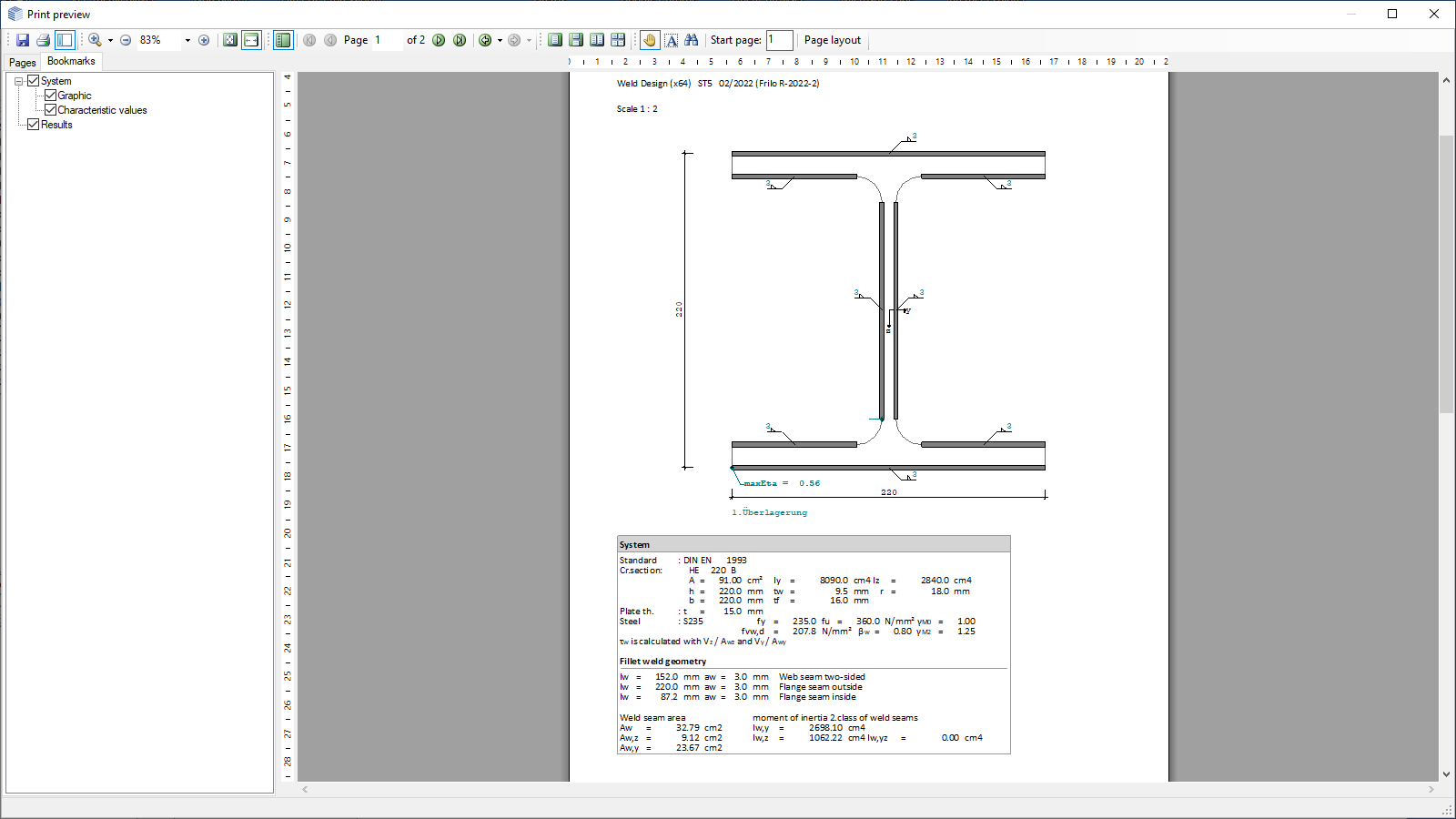Select continuous page view icon
Screen dimensions: 1456x819
[x=576, y=40]
